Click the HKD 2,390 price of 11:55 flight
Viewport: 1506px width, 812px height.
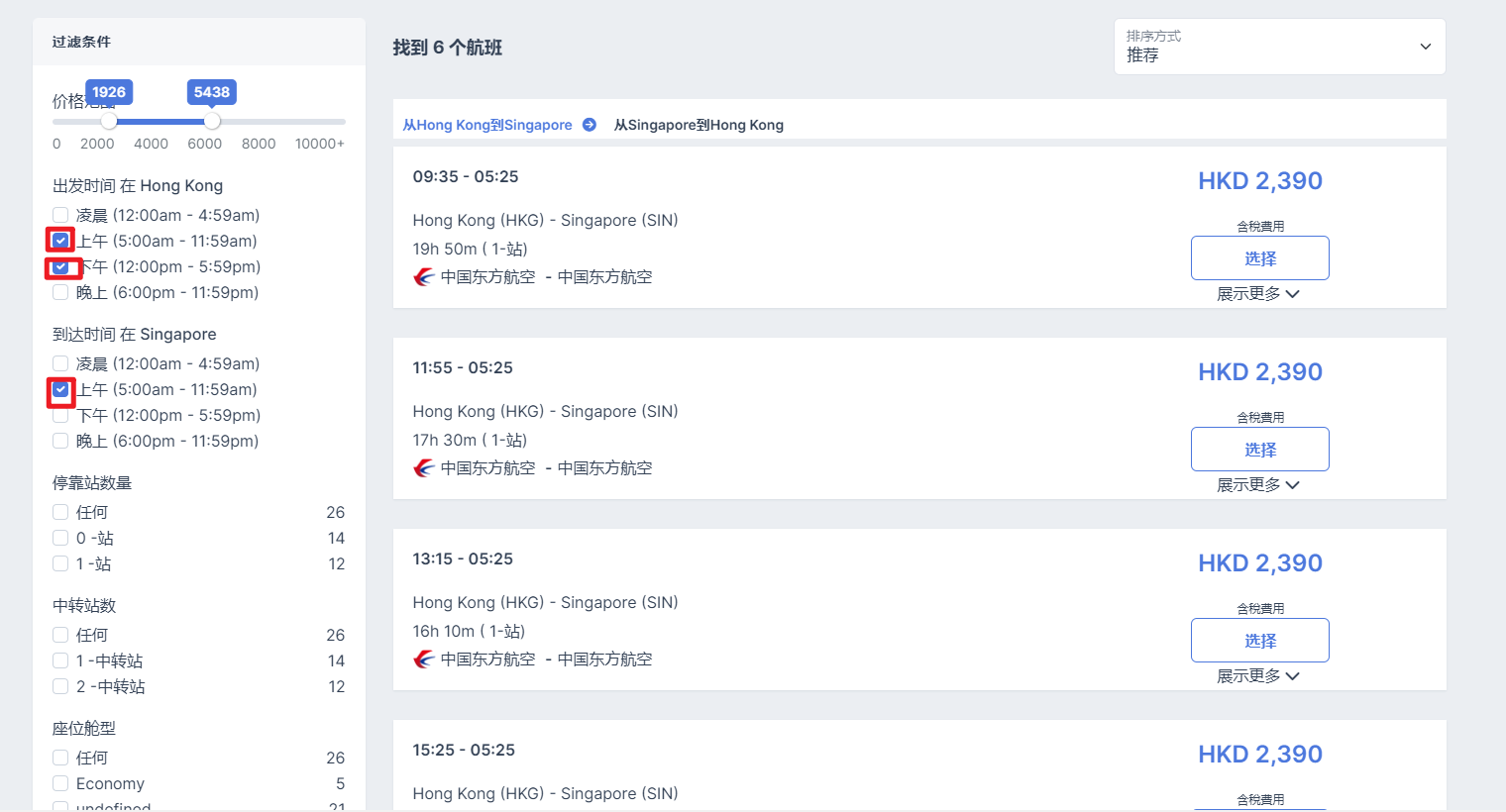[1259, 372]
